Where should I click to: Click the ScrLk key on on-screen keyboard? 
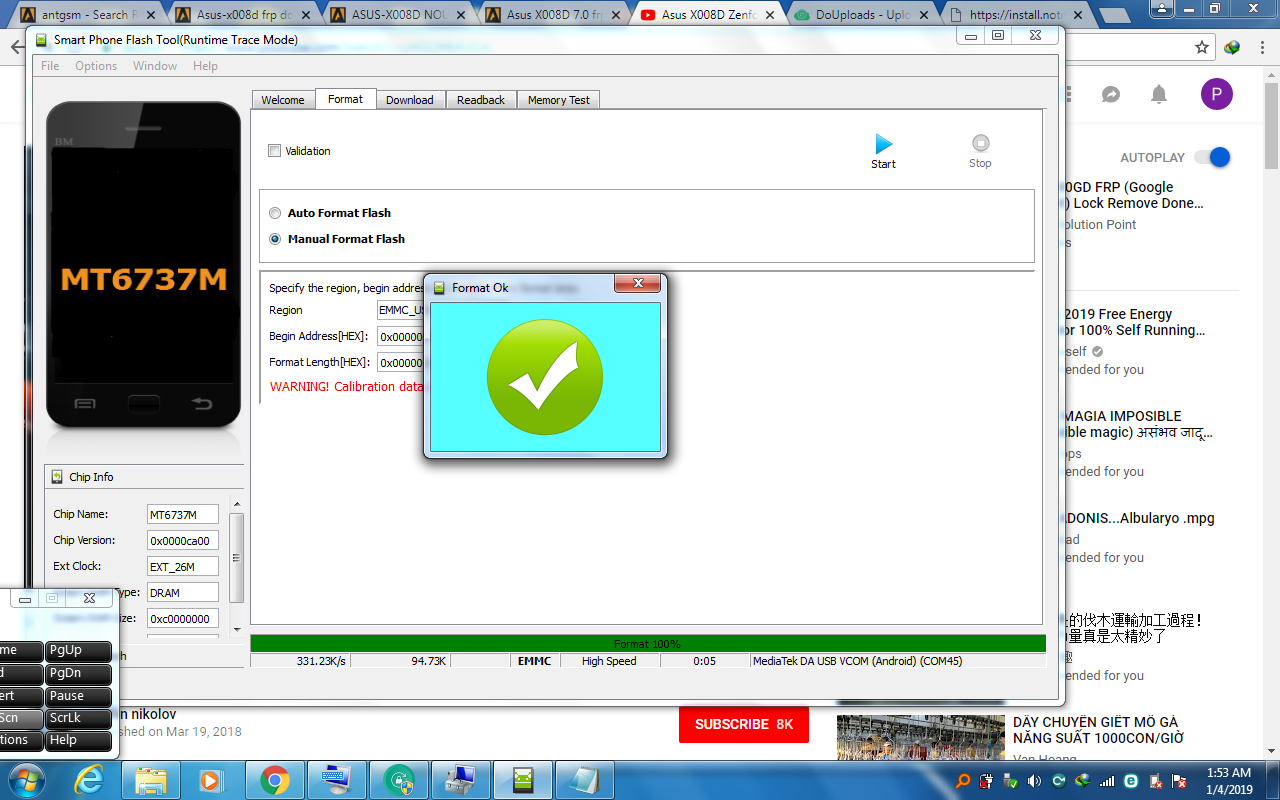coord(78,718)
